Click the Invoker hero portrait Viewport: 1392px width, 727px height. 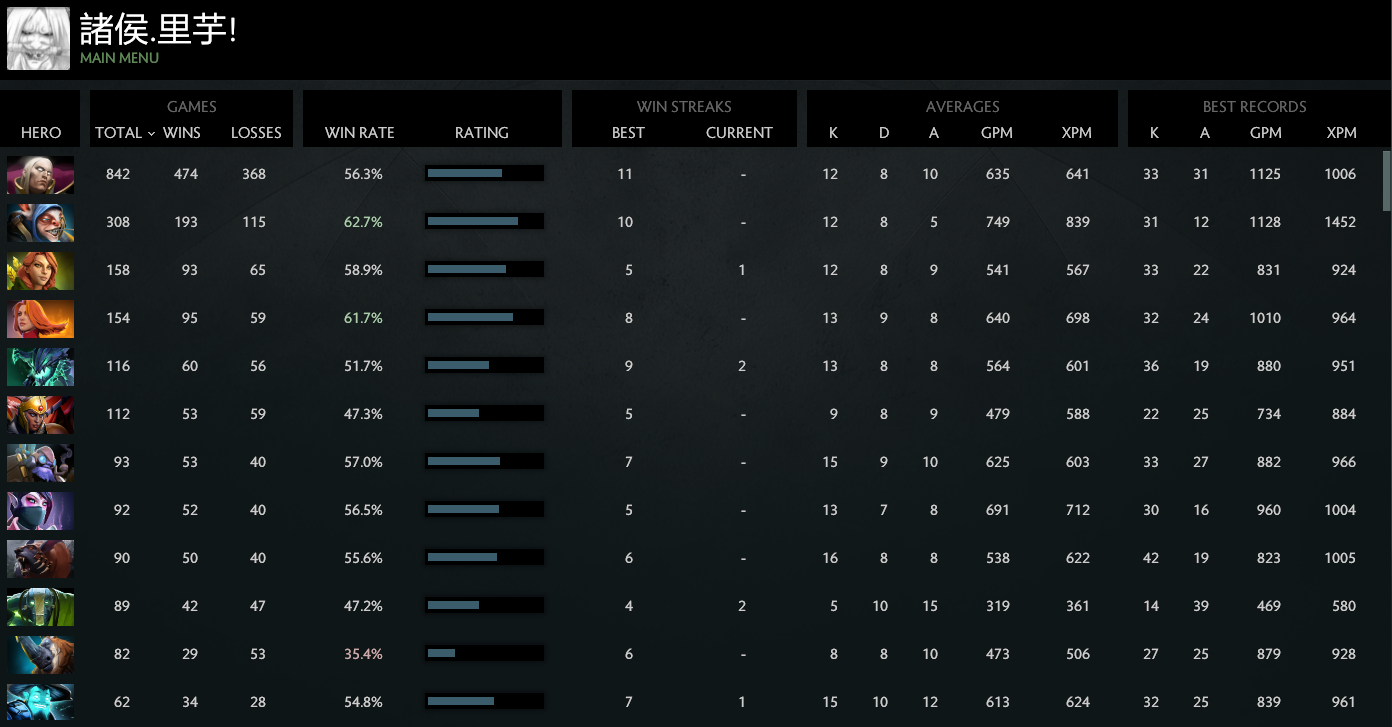tap(40, 174)
